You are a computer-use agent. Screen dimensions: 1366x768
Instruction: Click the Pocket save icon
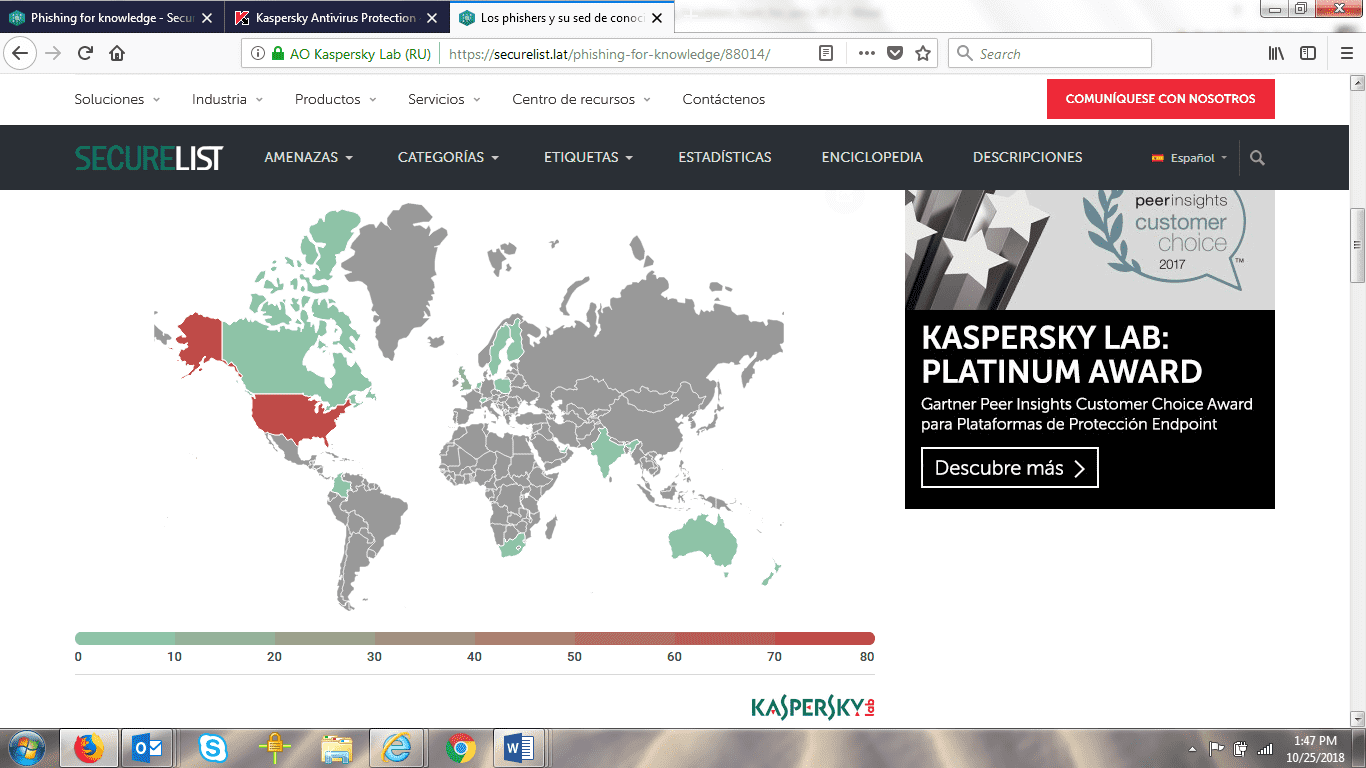click(895, 54)
